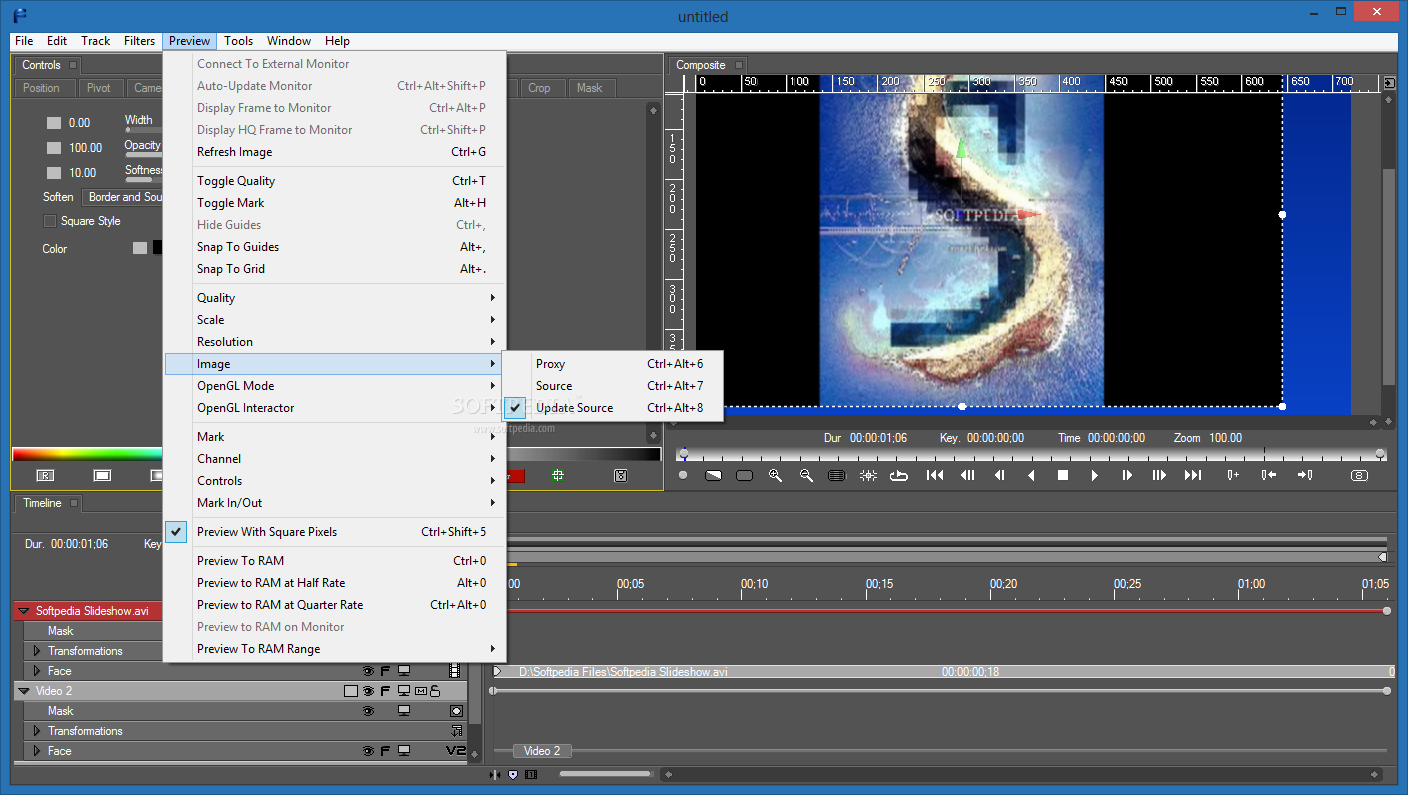Image resolution: width=1408 pixels, height=795 pixels.
Task: Step back one frame
Action: click(999, 476)
